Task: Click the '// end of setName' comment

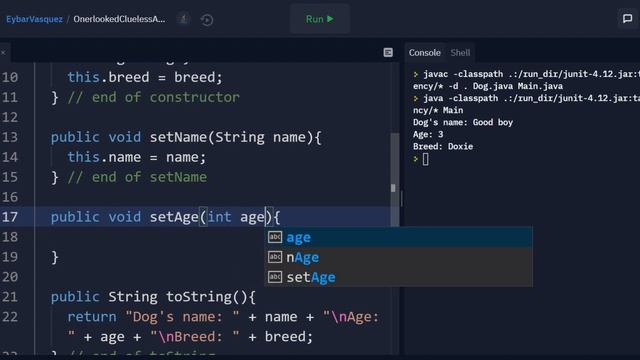Action: pyautogui.click(x=137, y=177)
